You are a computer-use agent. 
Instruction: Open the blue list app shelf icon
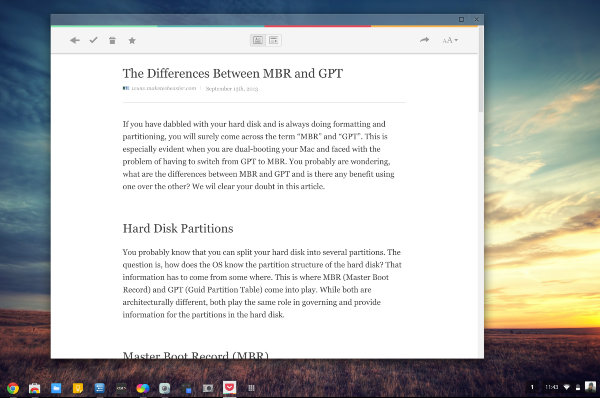(99, 388)
